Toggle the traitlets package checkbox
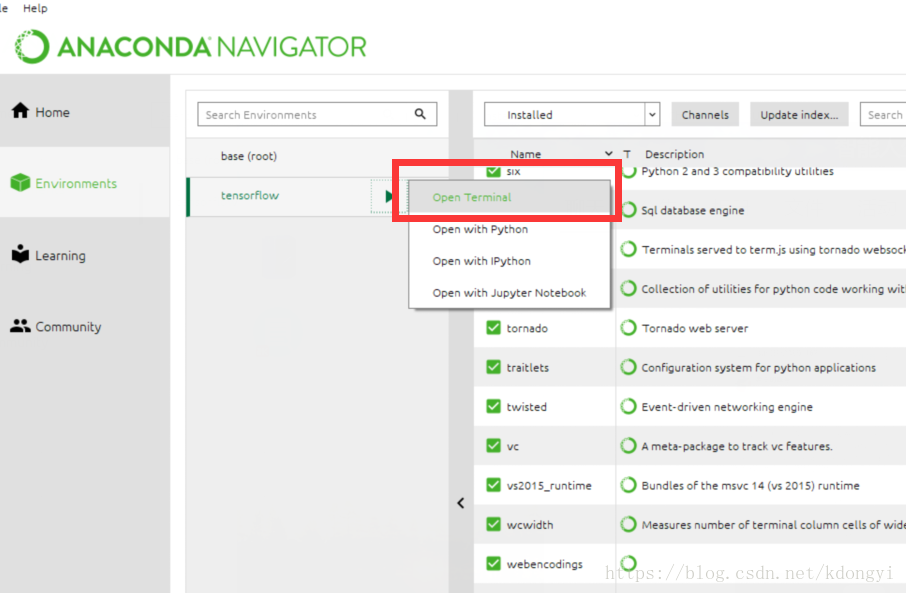The height and width of the screenshot is (593, 906). 493,367
